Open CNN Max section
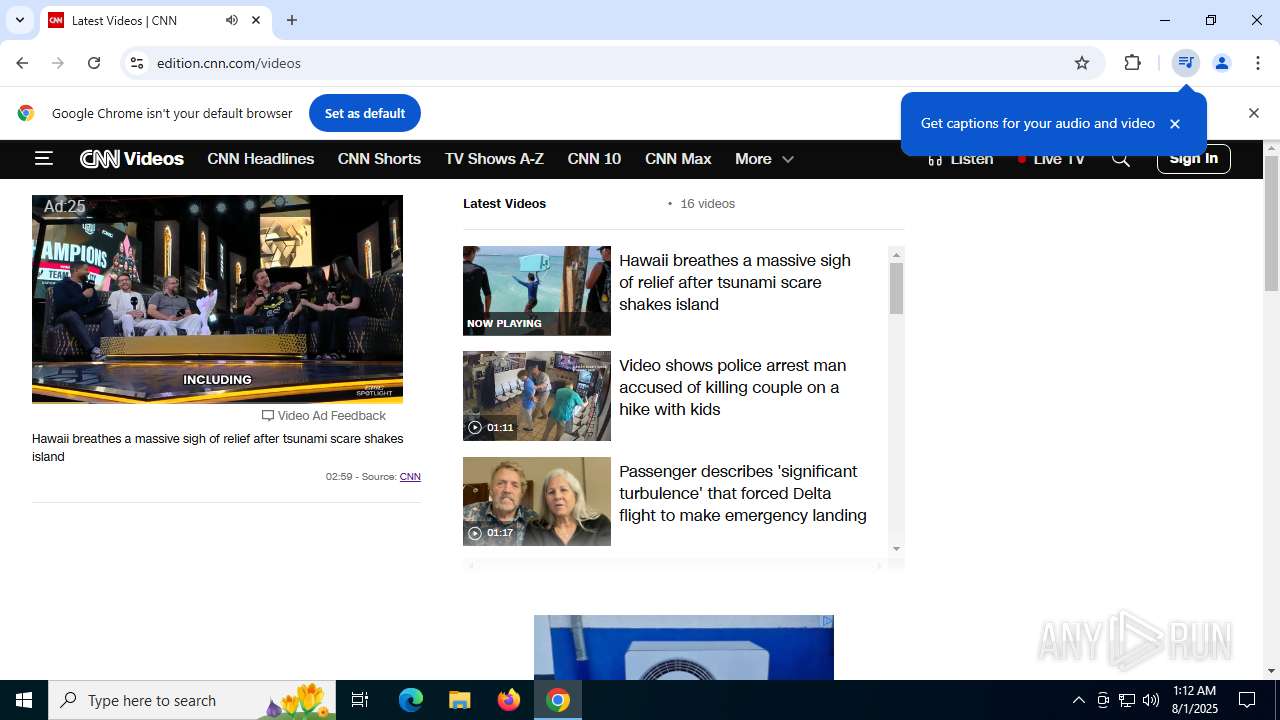 (678, 159)
